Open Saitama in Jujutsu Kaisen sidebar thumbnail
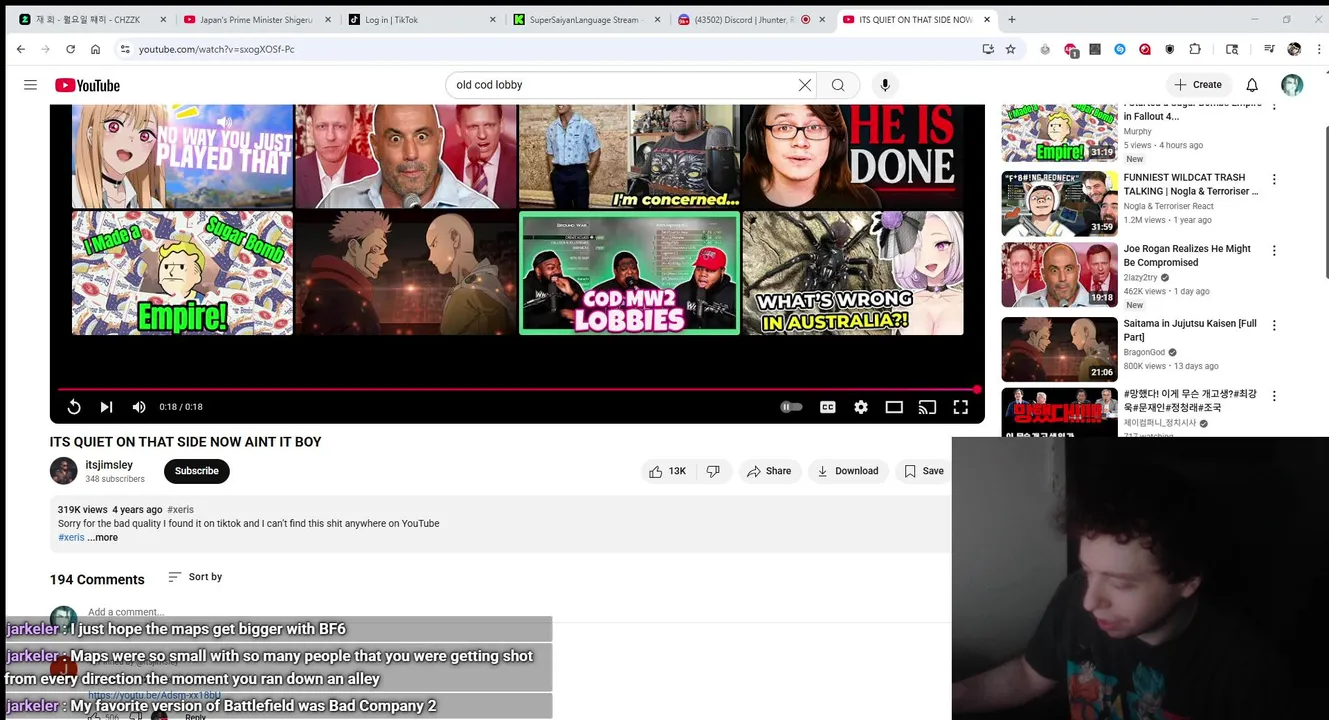 1060,349
